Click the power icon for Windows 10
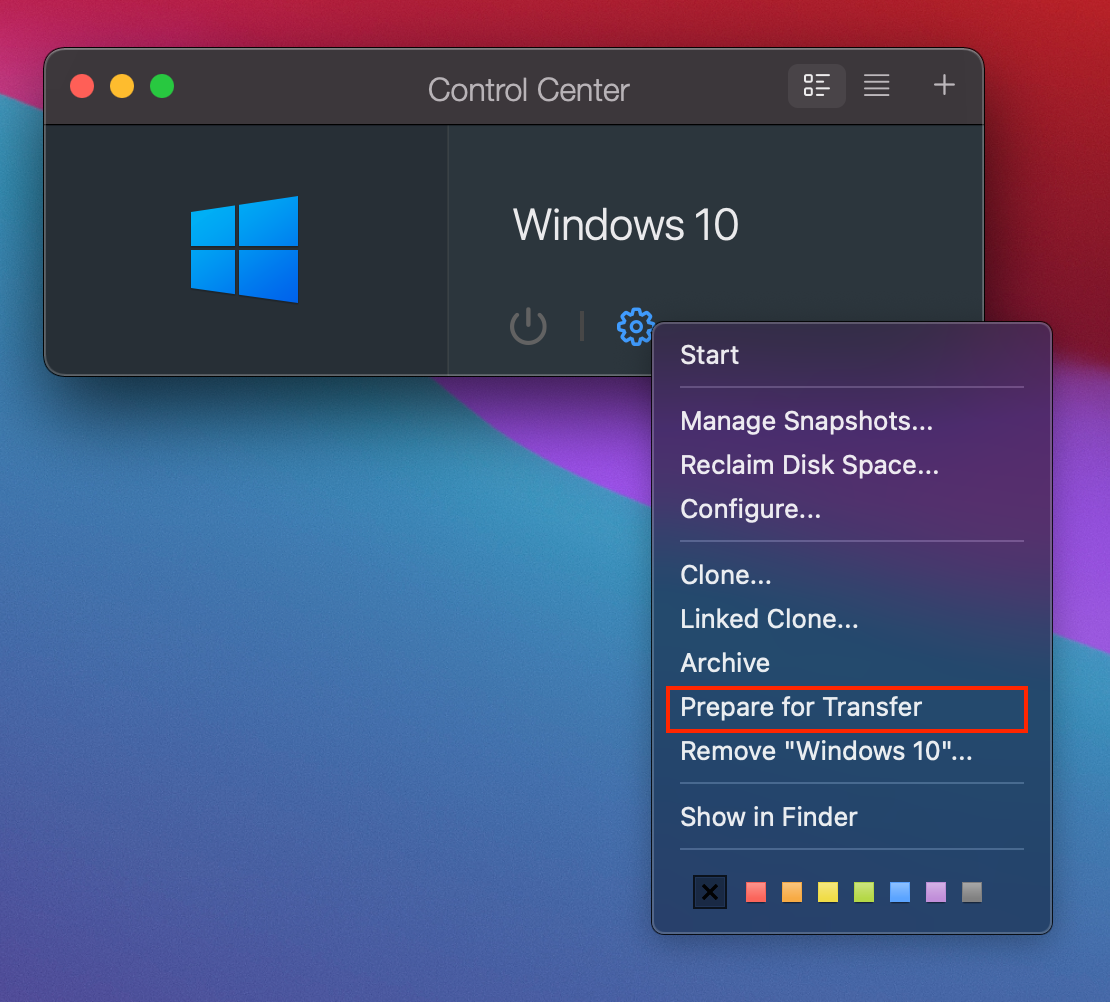Viewport: 1110px width, 1002px height. tap(528, 327)
